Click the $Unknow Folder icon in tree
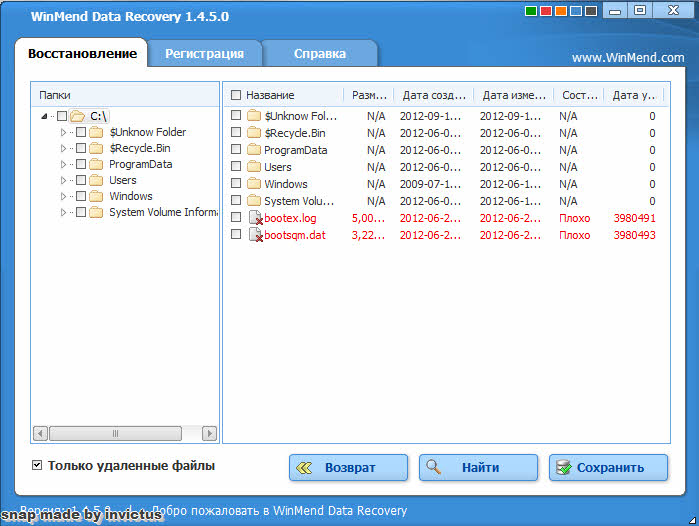The image size is (699, 526). 96,132
